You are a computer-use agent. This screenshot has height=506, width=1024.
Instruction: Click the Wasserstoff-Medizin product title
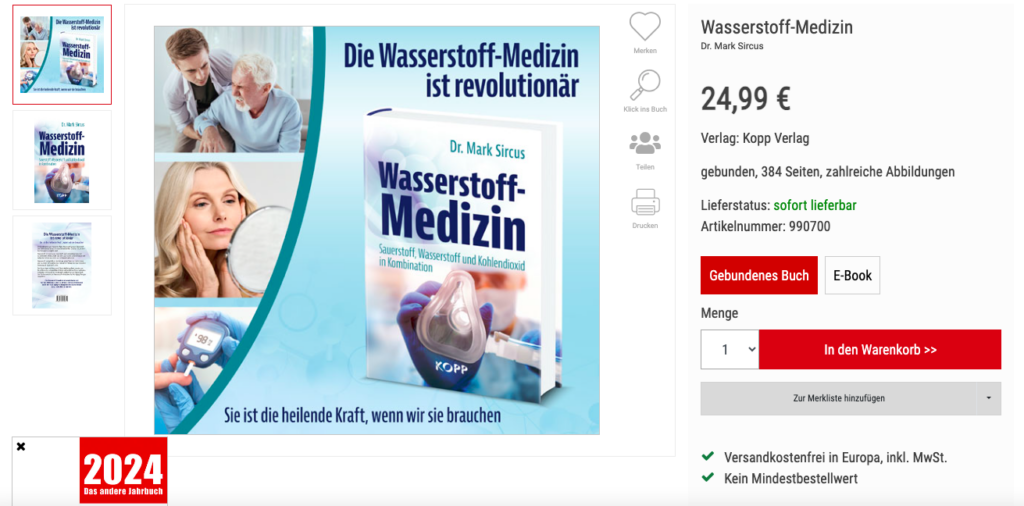tap(776, 27)
